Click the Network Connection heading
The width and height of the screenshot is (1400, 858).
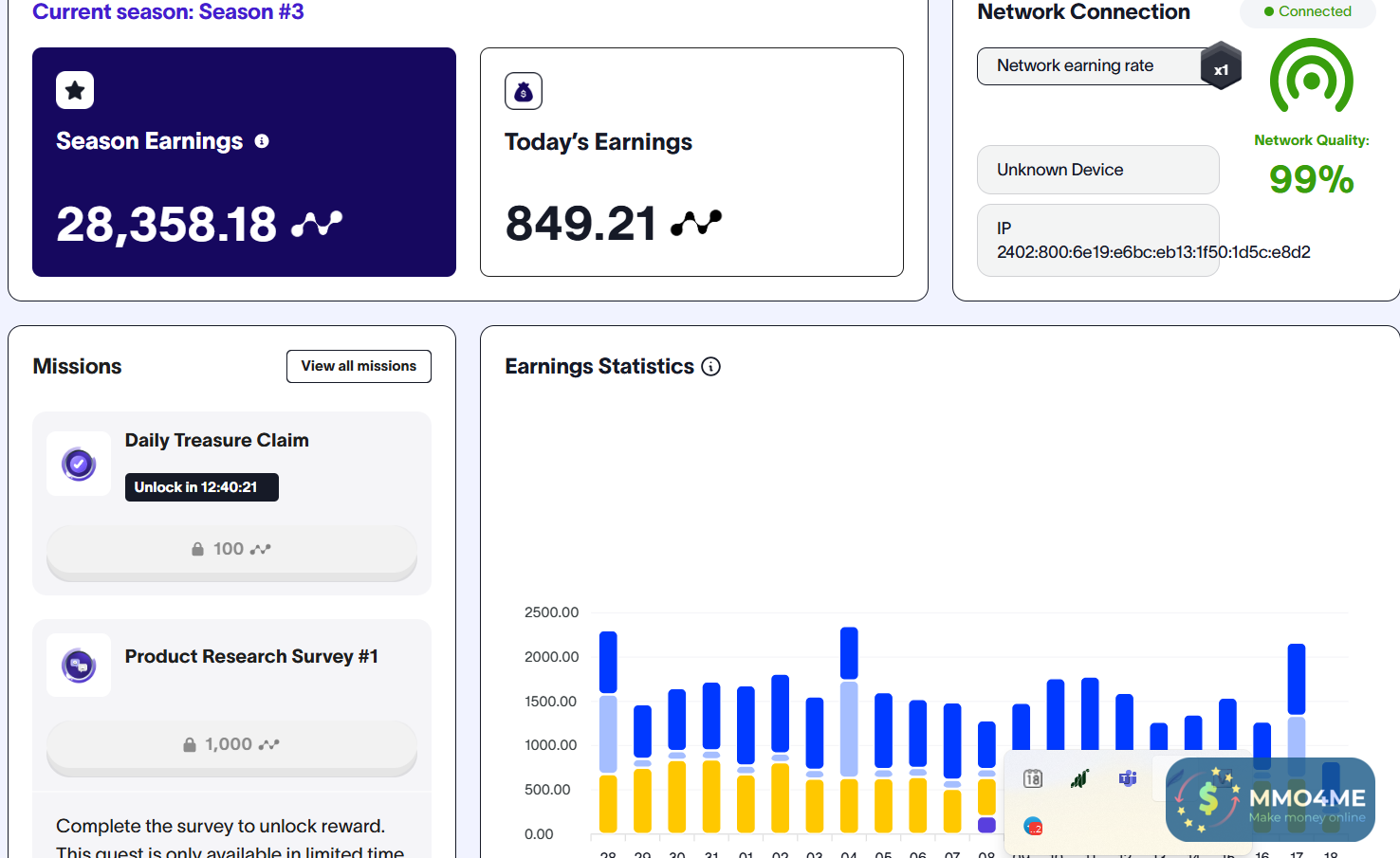coord(1083,12)
